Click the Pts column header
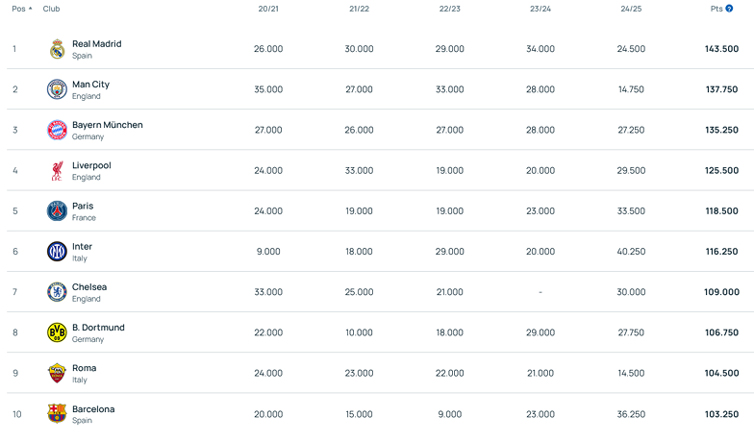754x442 pixels. 716,9
